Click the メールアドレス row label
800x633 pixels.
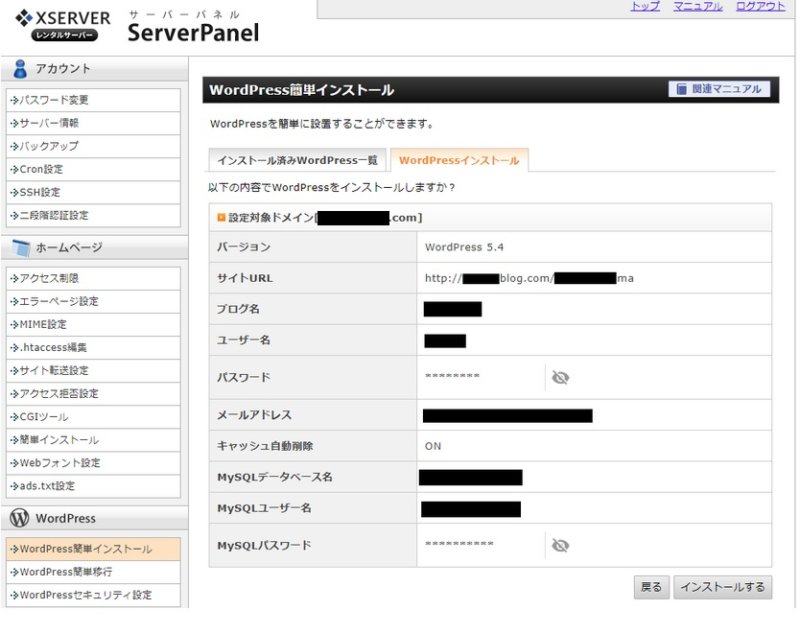pyautogui.click(x=254, y=415)
